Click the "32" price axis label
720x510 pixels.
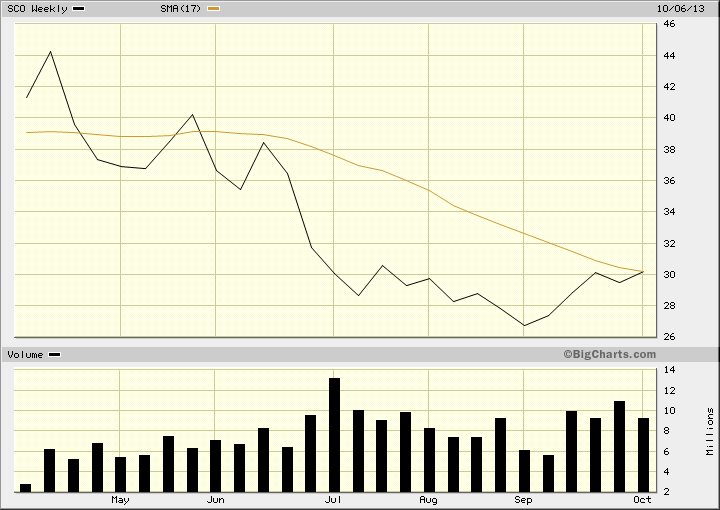[669, 243]
